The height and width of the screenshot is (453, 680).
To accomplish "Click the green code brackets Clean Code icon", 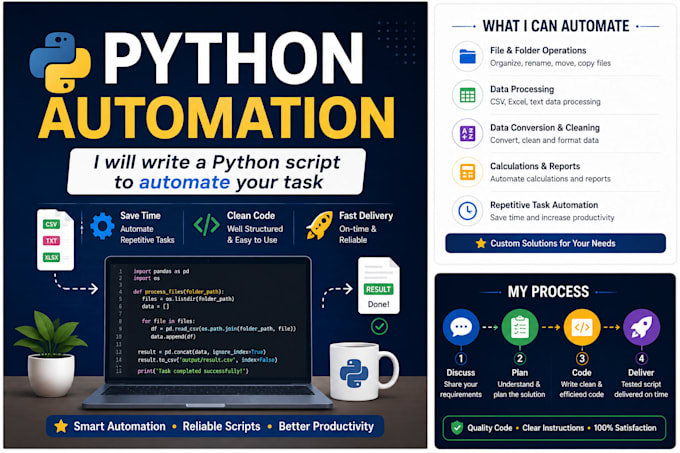I will (206, 225).
